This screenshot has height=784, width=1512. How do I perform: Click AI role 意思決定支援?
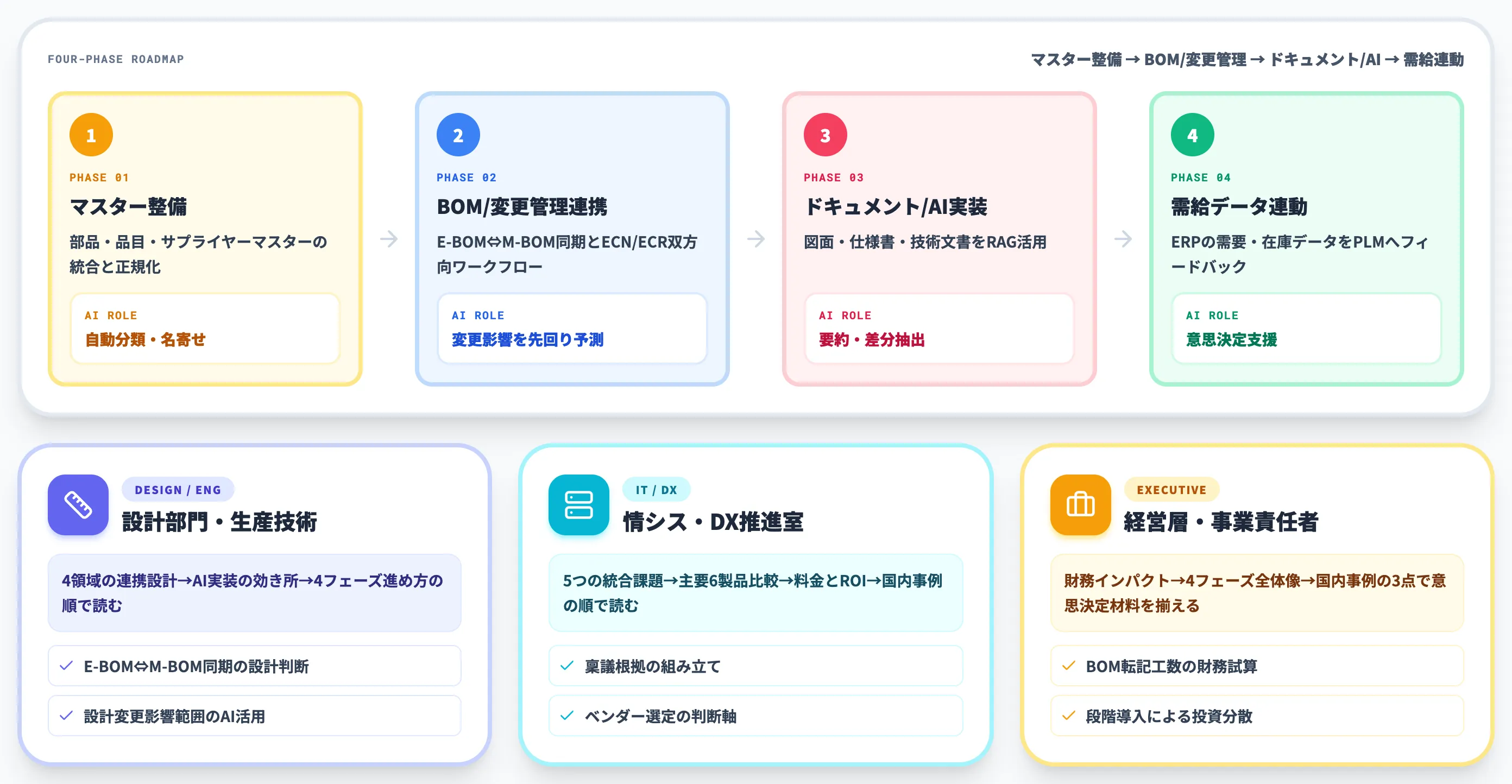[1231, 339]
